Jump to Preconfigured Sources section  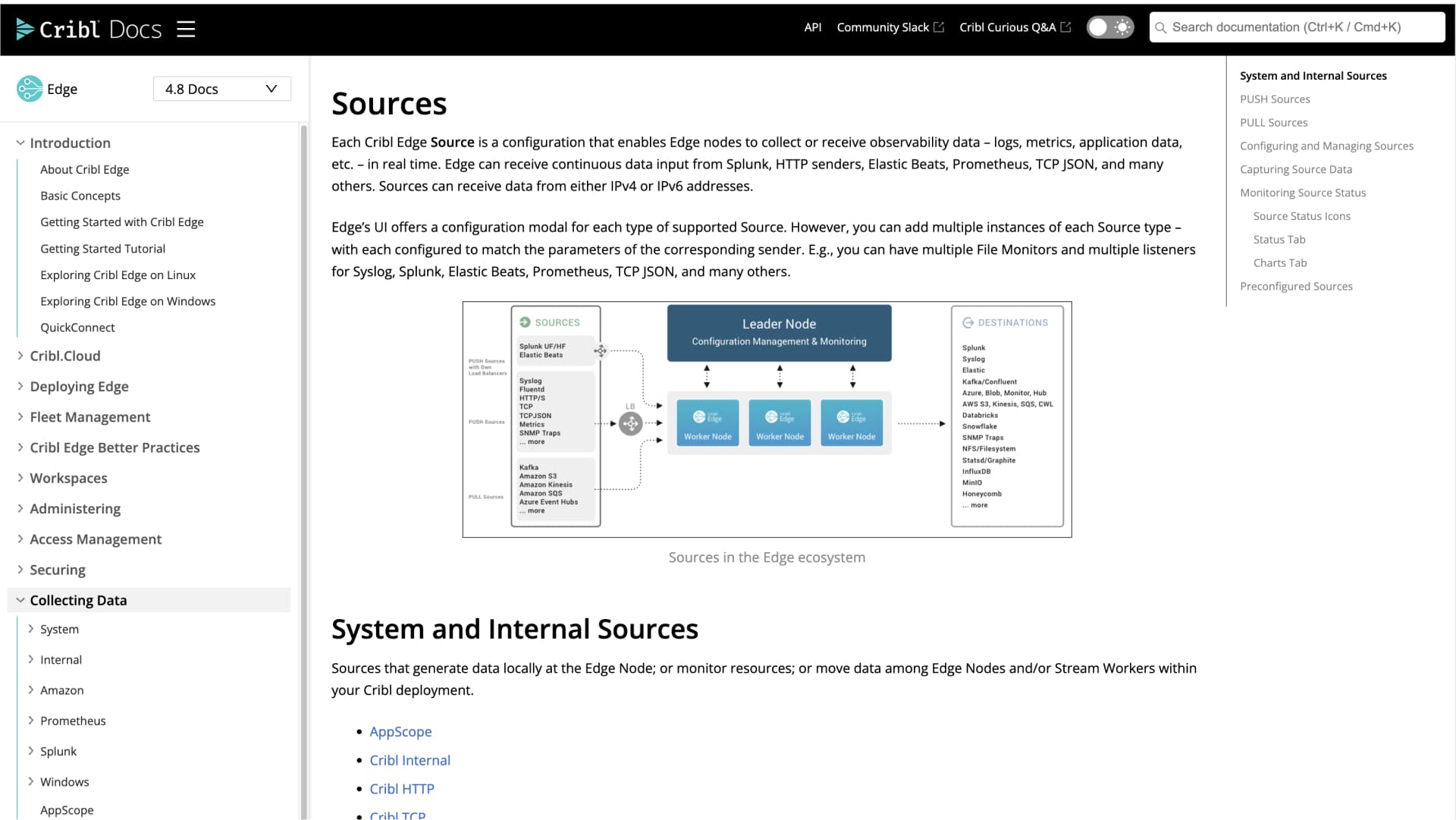tap(1296, 287)
